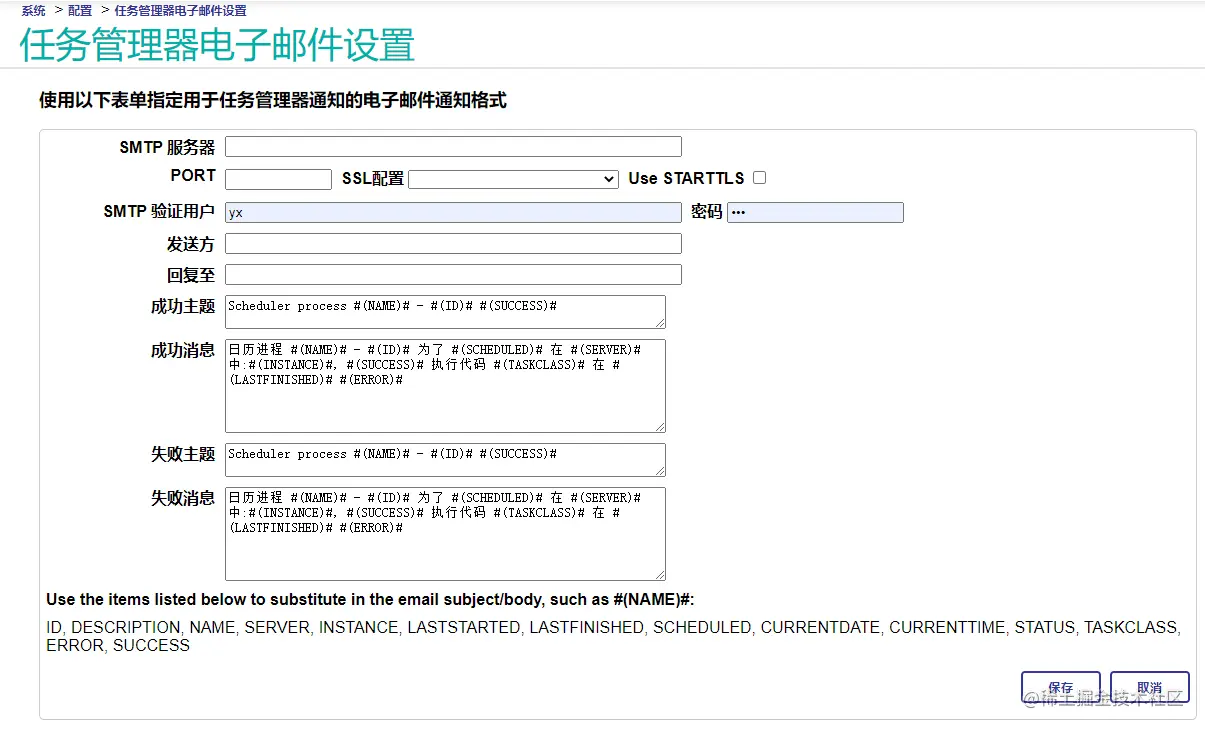The height and width of the screenshot is (730, 1205).
Task: Click the page title 任务管理器电子邮件设置
Action: (x=217, y=45)
